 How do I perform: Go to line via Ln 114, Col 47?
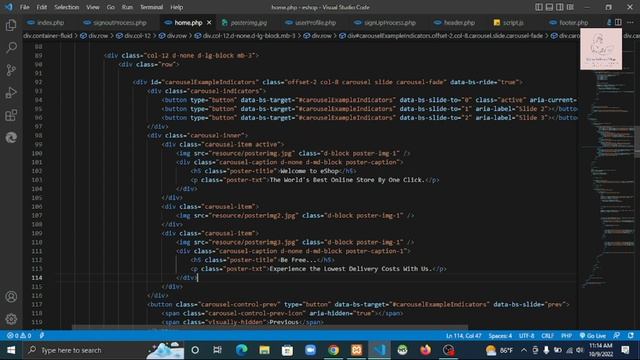coord(463,336)
